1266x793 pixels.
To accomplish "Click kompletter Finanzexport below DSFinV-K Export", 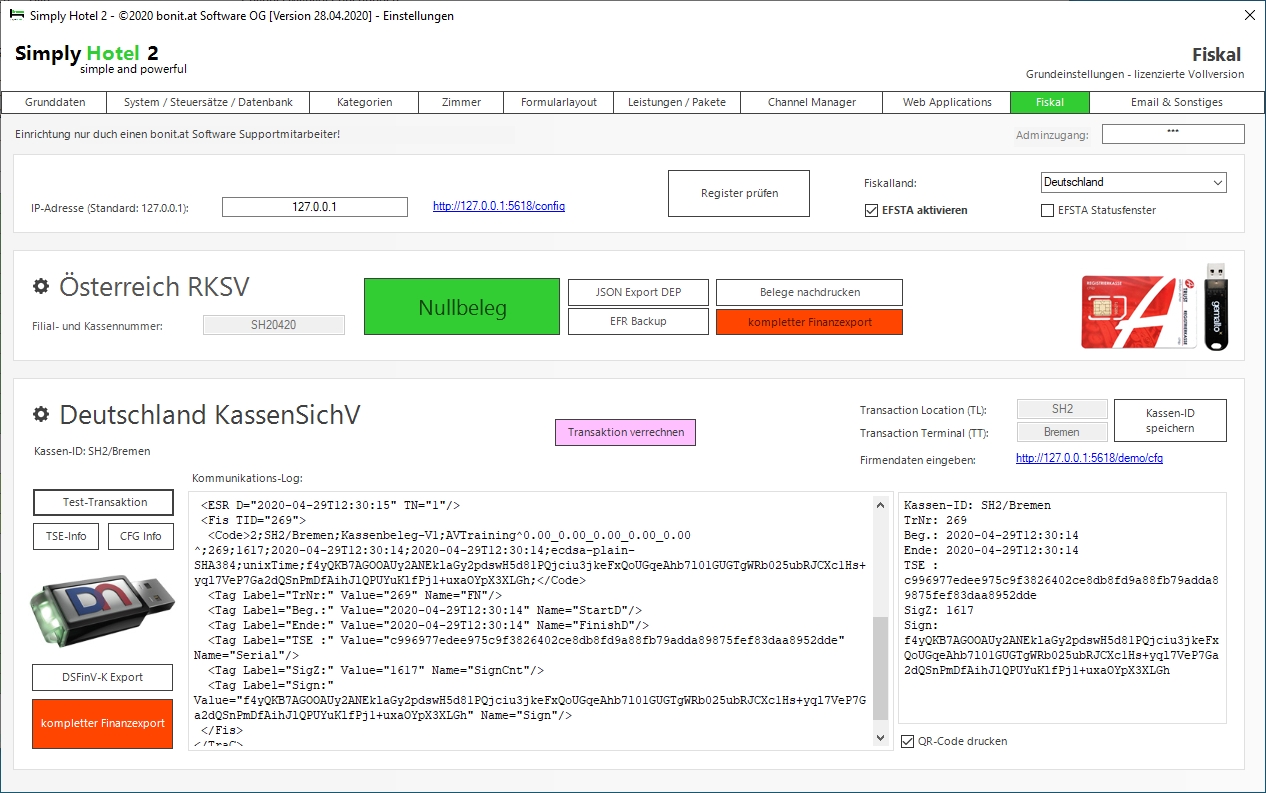I will 103,723.
